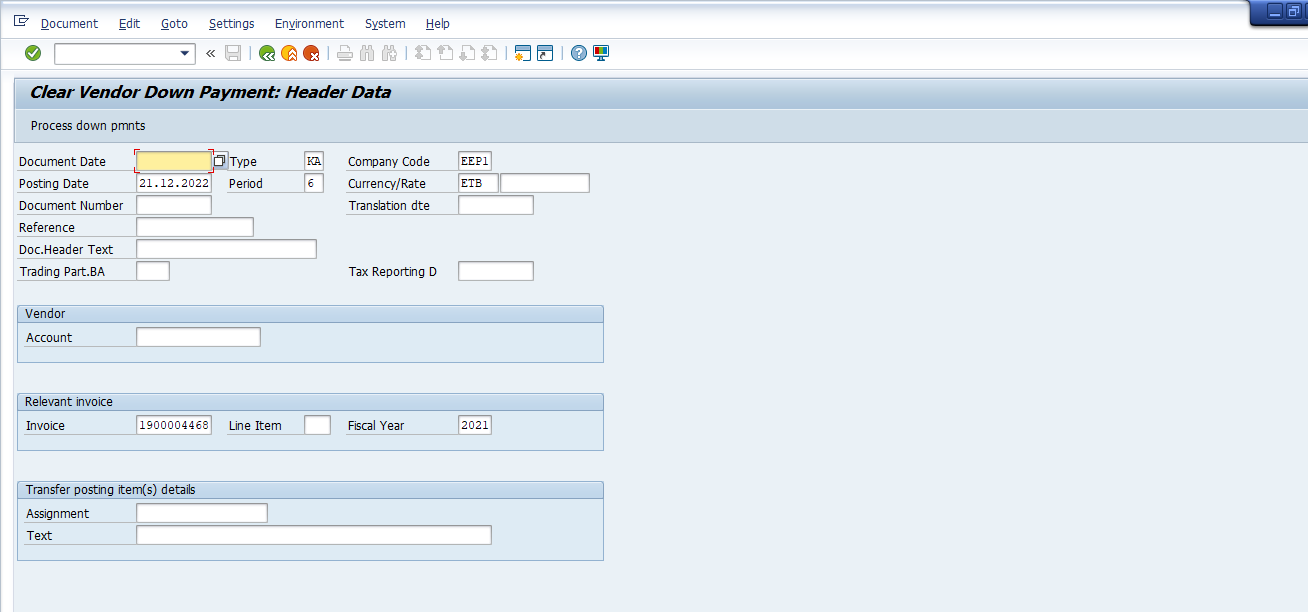Screen dimensions: 1308x612
Task: Click the Customize Local Layout monitor icon
Action: (601, 54)
